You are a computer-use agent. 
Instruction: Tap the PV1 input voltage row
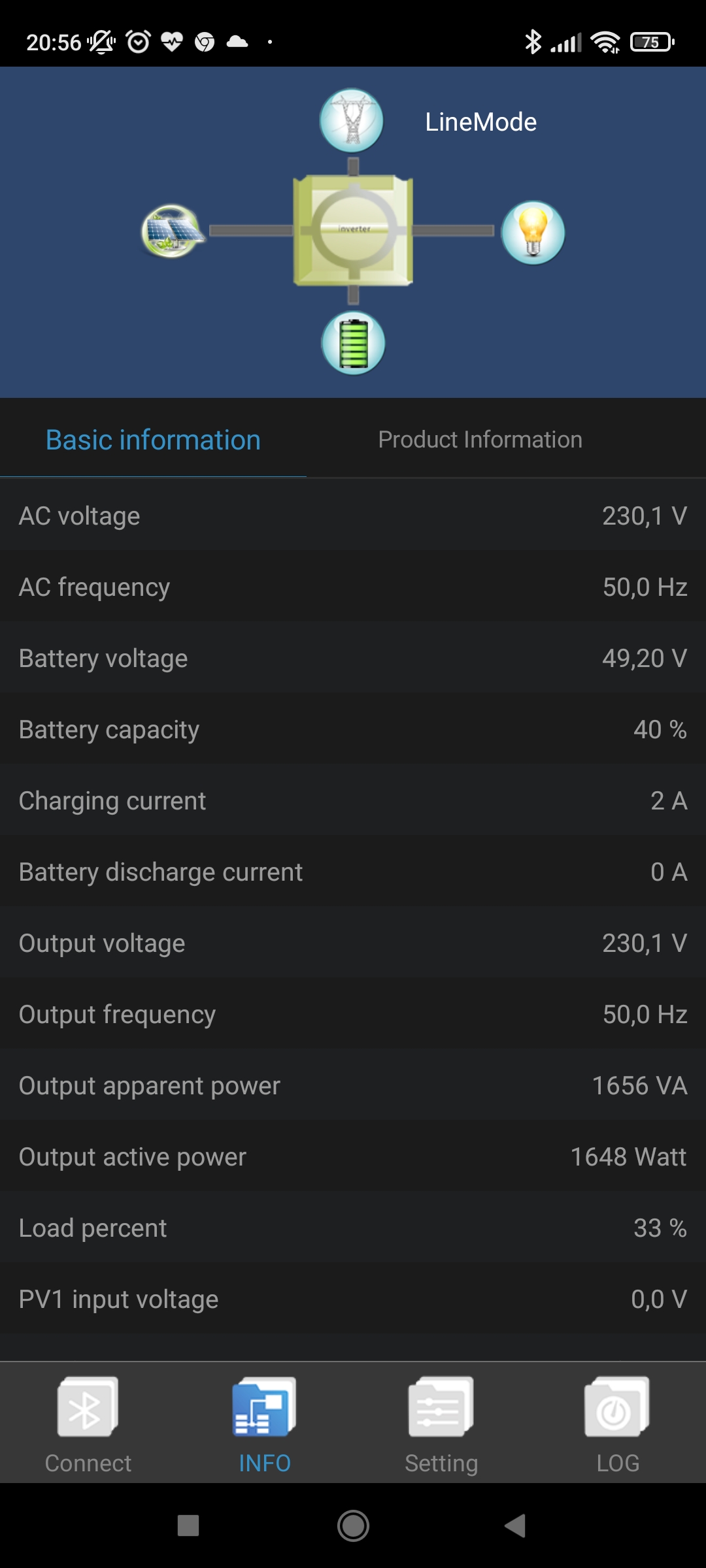(353, 1299)
